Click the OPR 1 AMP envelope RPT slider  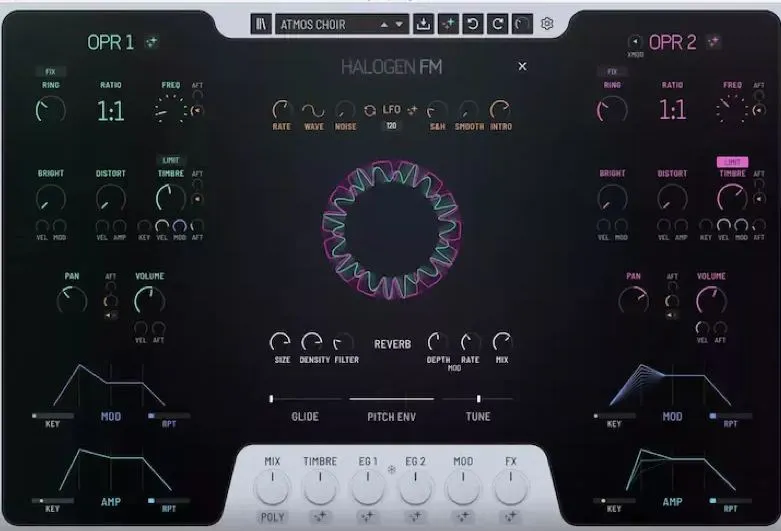click(169, 501)
